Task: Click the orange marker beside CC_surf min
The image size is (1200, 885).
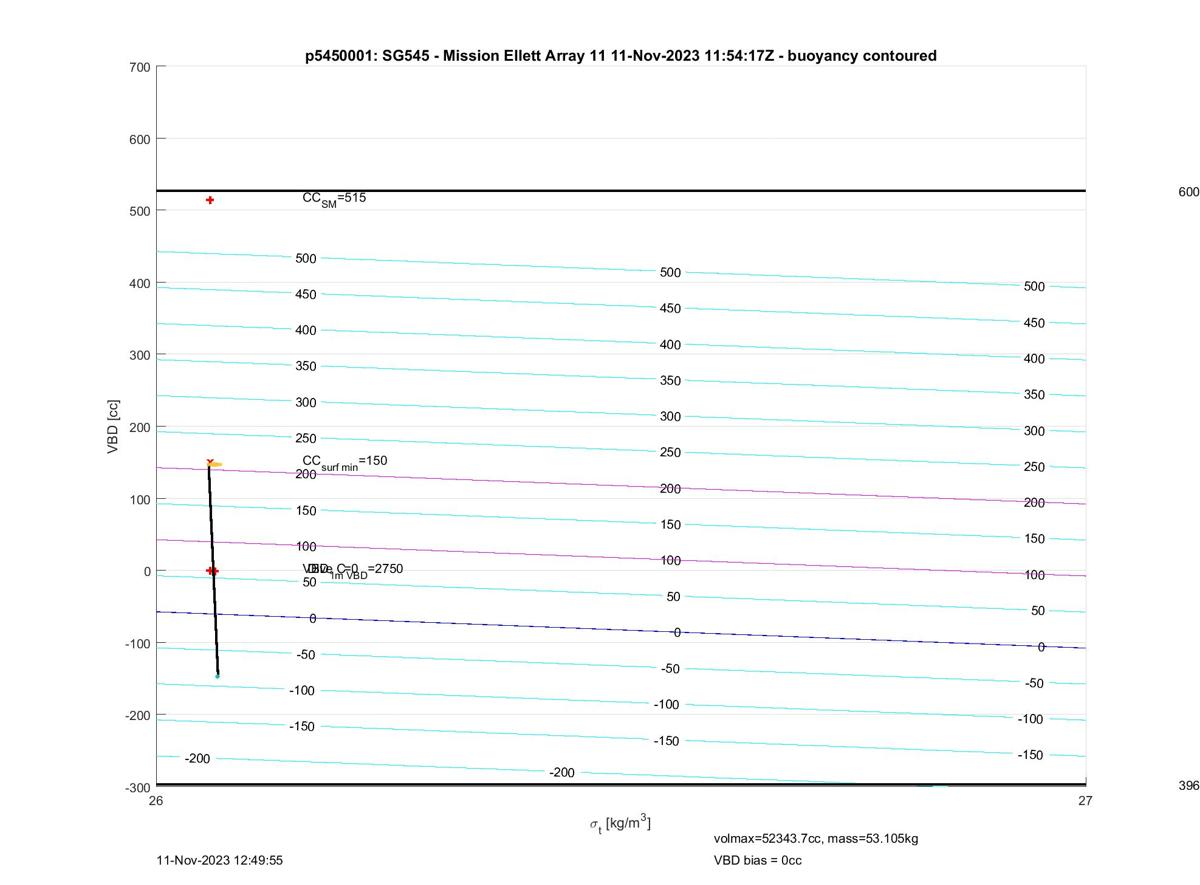Action: point(215,464)
